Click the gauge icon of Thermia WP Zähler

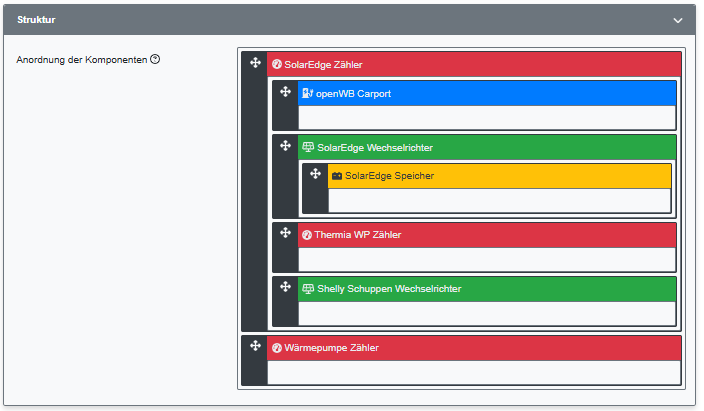coord(307,234)
